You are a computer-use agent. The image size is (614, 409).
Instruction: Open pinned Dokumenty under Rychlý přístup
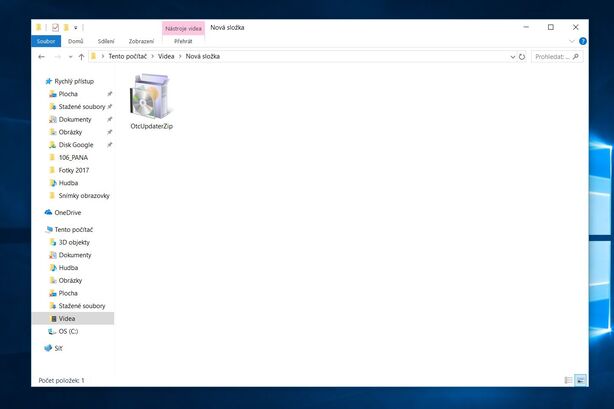point(75,119)
